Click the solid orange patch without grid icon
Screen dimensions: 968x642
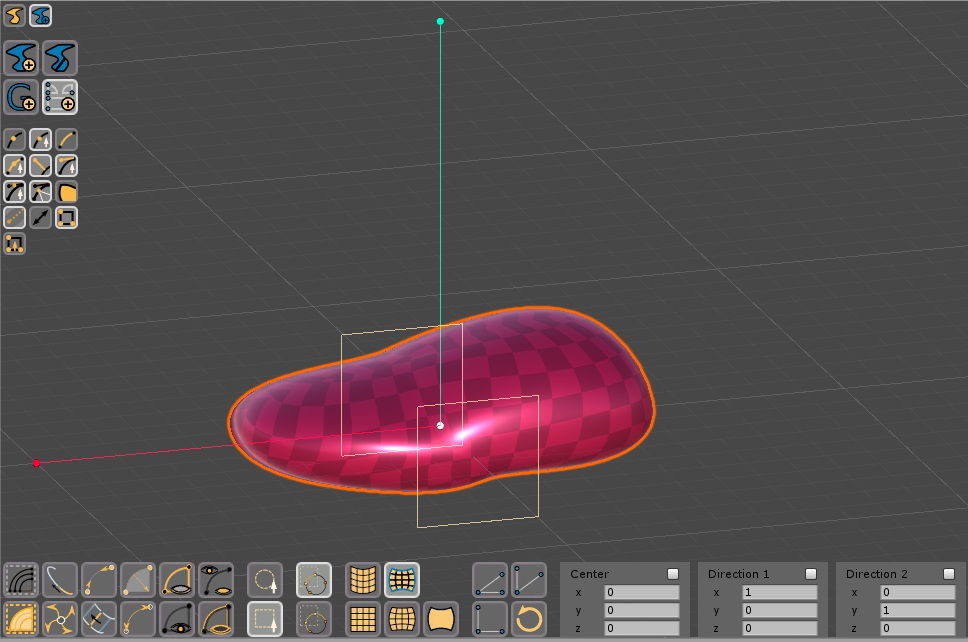(x=441, y=619)
